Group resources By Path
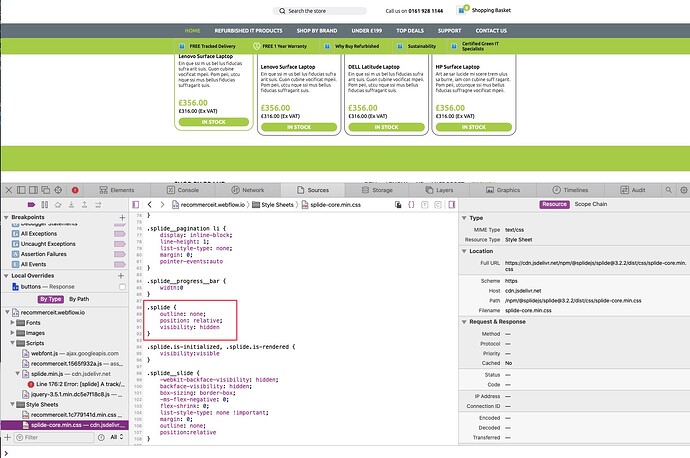This screenshot has height=458, width=690. coord(79,299)
